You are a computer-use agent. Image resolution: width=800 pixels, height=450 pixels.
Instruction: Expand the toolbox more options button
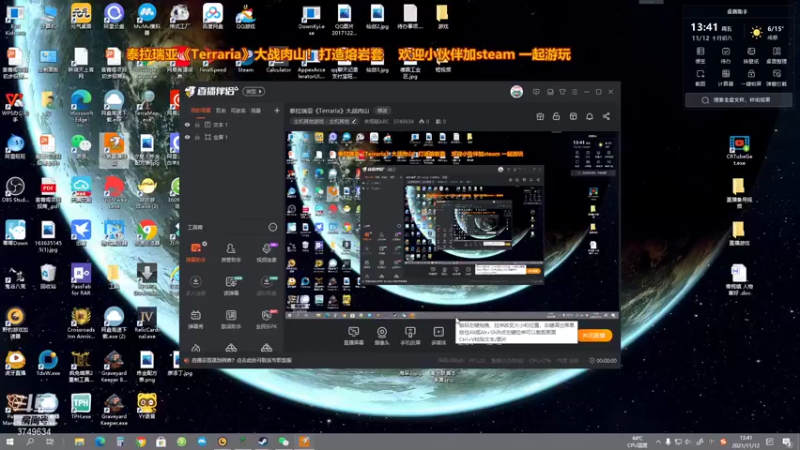273,227
